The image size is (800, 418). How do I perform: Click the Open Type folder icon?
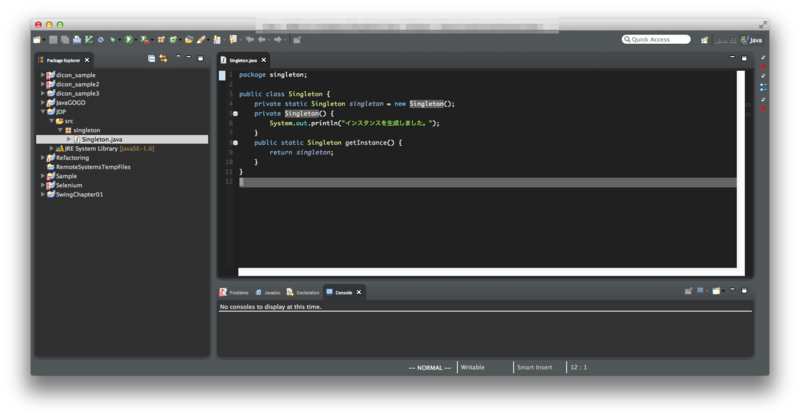click(189, 39)
